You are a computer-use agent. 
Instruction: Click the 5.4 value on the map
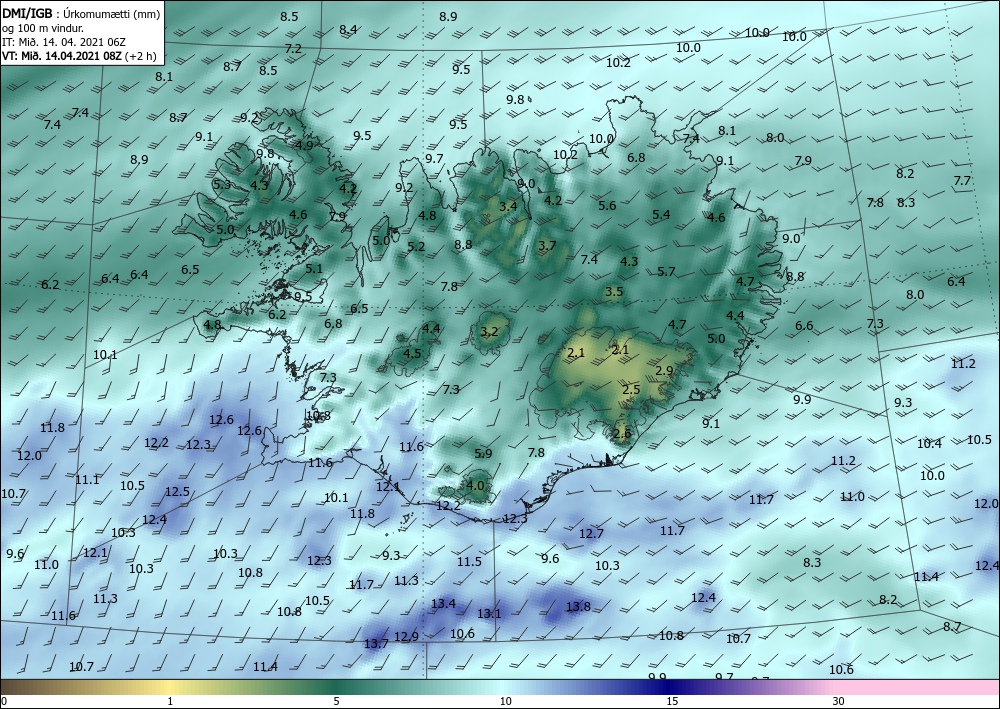pyautogui.click(x=661, y=215)
